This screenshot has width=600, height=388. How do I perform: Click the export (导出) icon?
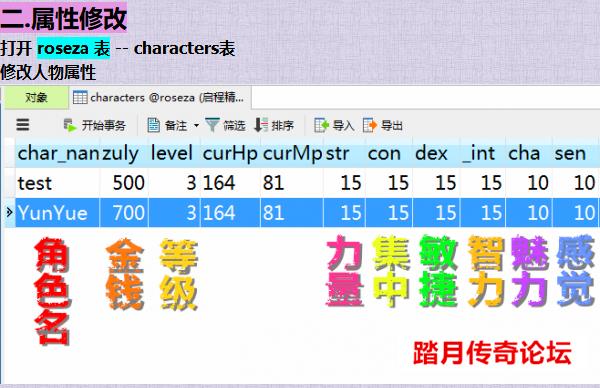(370, 125)
